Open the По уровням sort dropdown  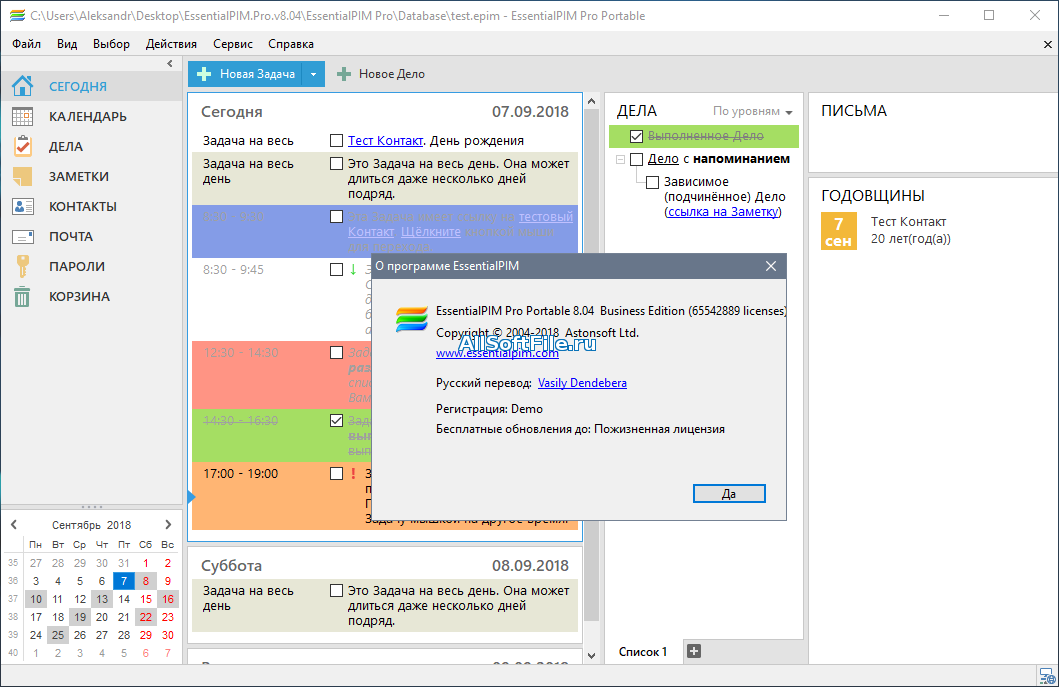coord(752,111)
